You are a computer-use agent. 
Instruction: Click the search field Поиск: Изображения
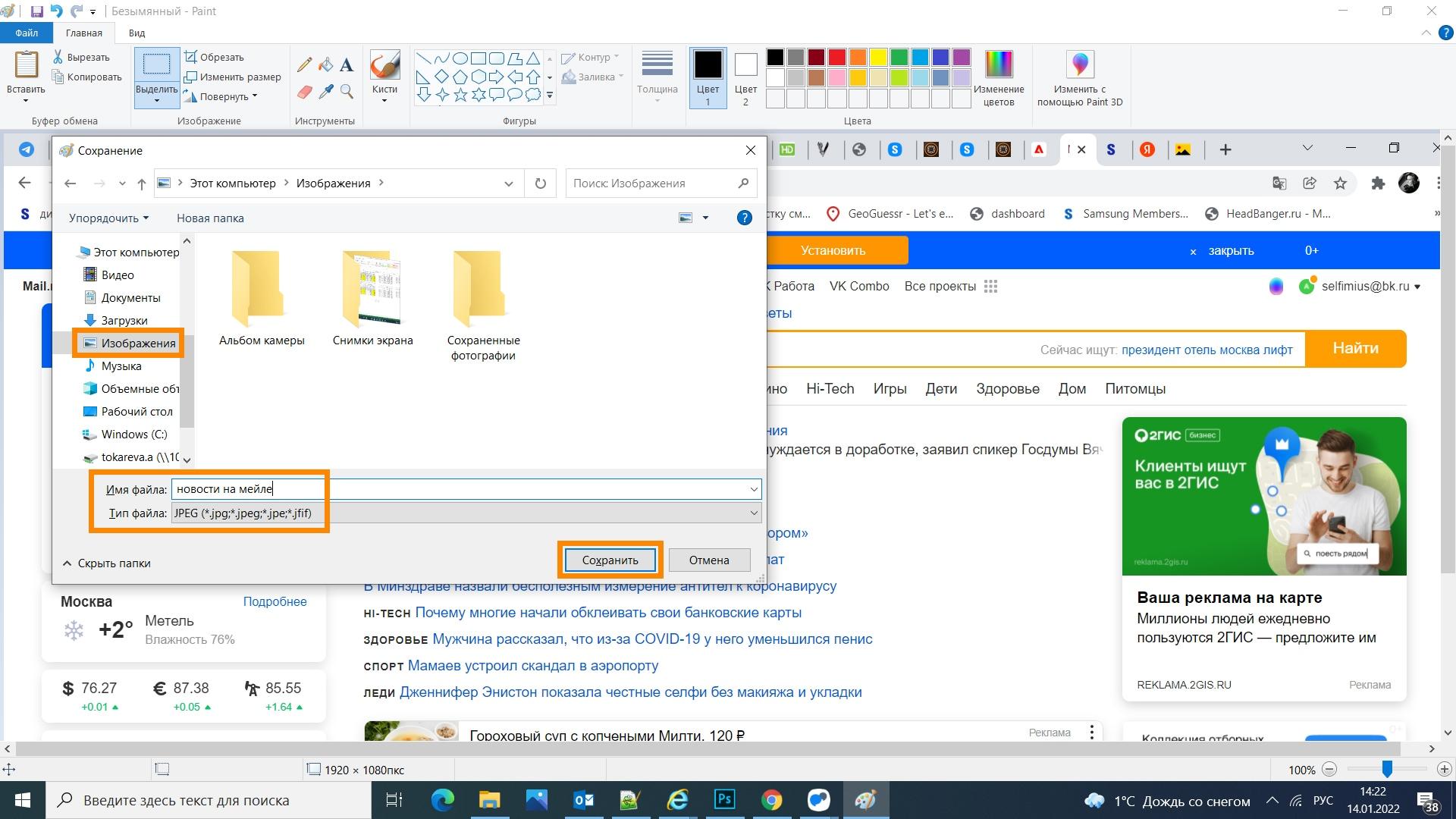tap(661, 184)
